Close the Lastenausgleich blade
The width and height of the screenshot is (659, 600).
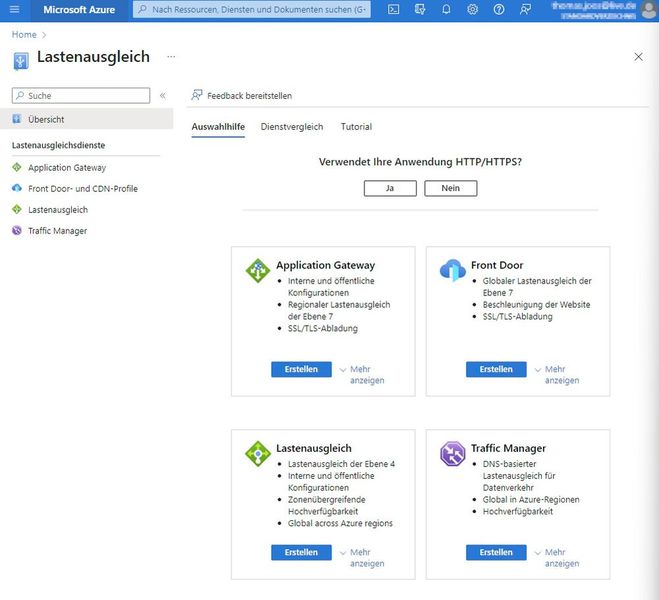[x=638, y=57]
